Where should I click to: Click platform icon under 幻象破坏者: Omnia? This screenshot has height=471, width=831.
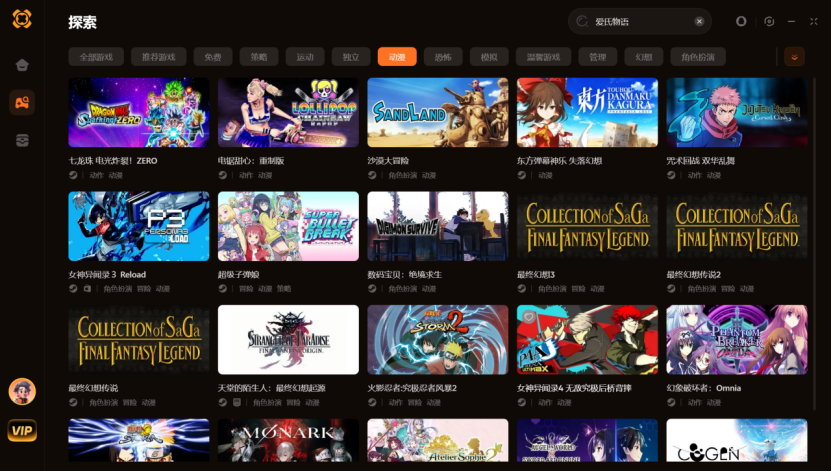click(x=671, y=403)
